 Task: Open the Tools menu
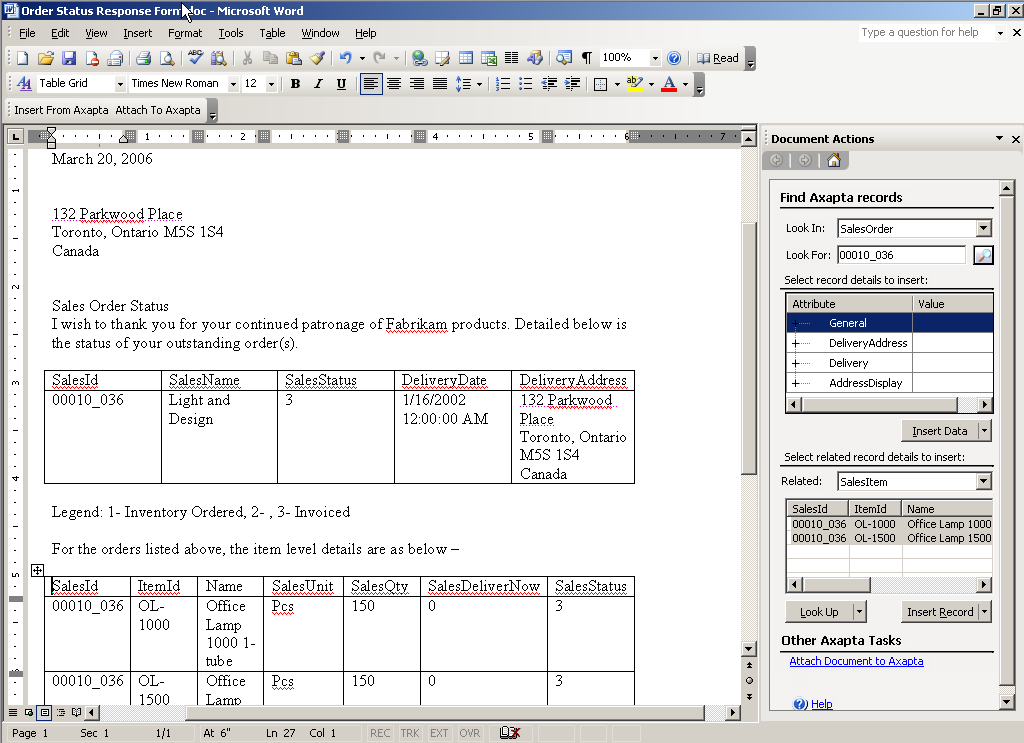coord(231,33)
